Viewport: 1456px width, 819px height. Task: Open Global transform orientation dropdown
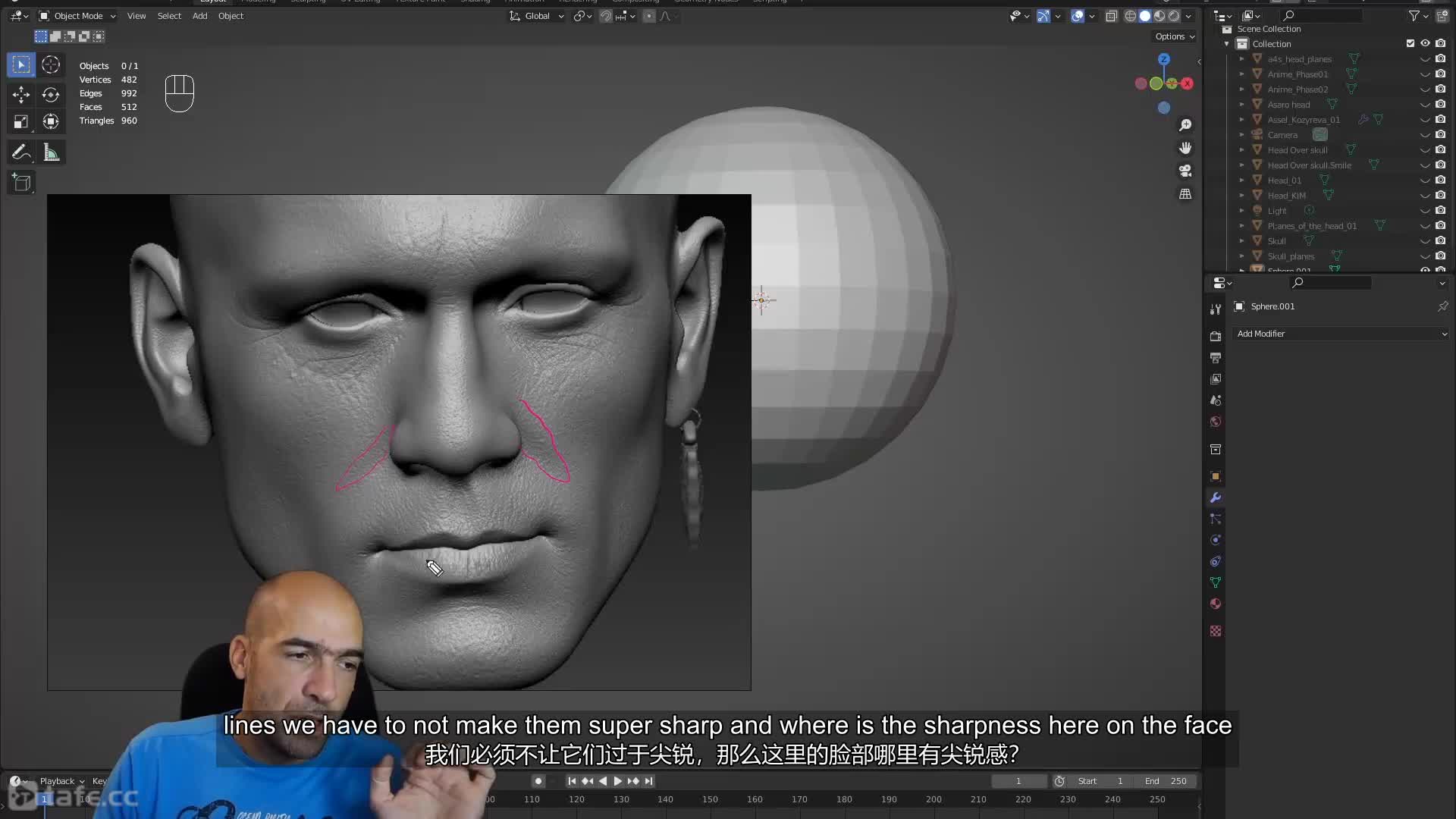point(537,16)
